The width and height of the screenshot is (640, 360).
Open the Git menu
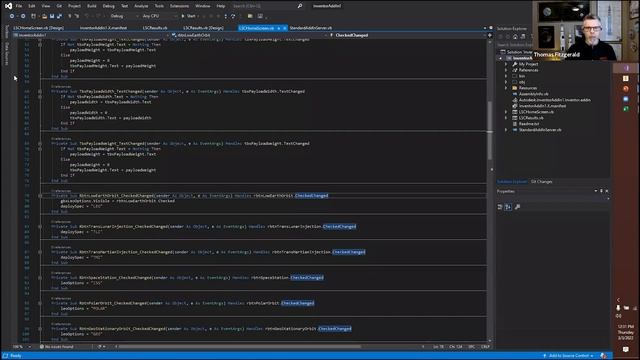tap(59, 6)
